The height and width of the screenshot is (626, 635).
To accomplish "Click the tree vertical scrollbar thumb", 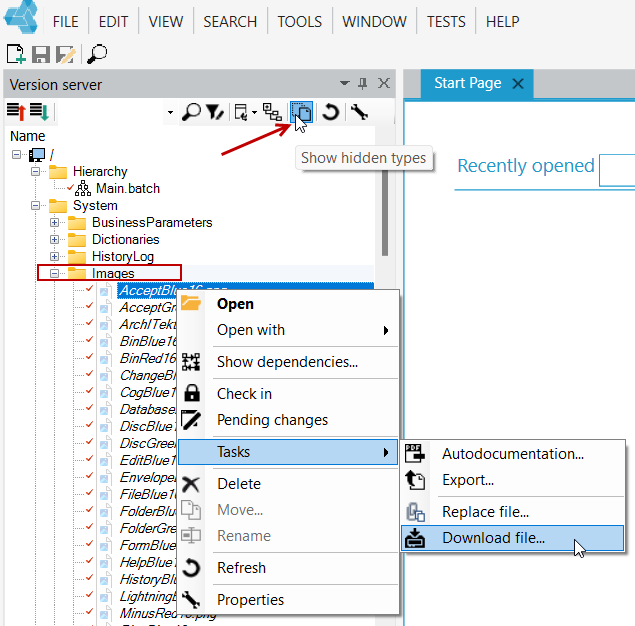I will click(385, 213).
